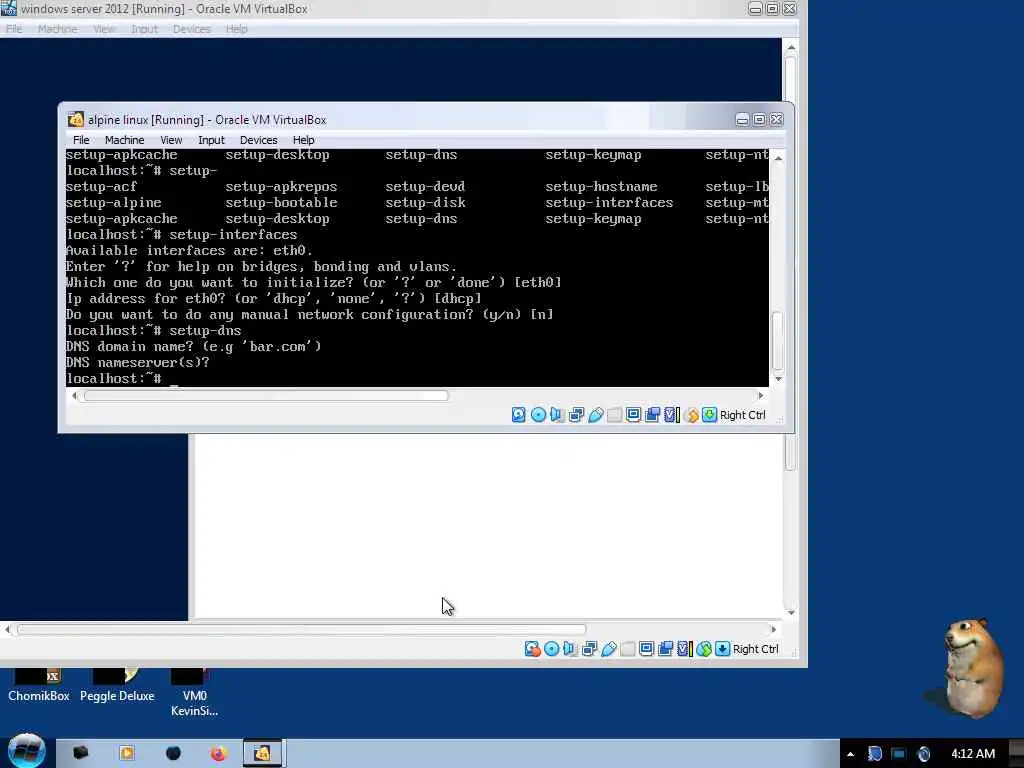
Task: Click right scroll arrow of alpine linux horizontal scrollbar
Action: [760, 395]
